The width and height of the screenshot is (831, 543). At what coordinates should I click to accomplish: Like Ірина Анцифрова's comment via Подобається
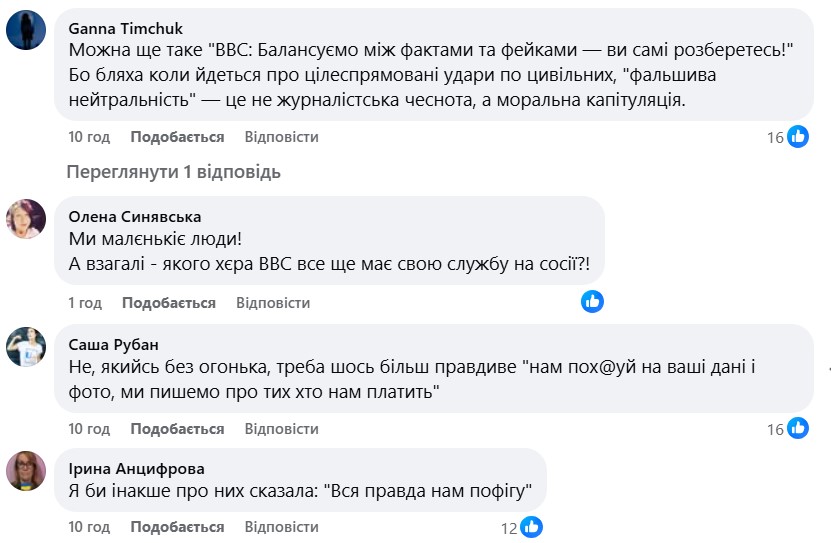click(x=177, y=526)
